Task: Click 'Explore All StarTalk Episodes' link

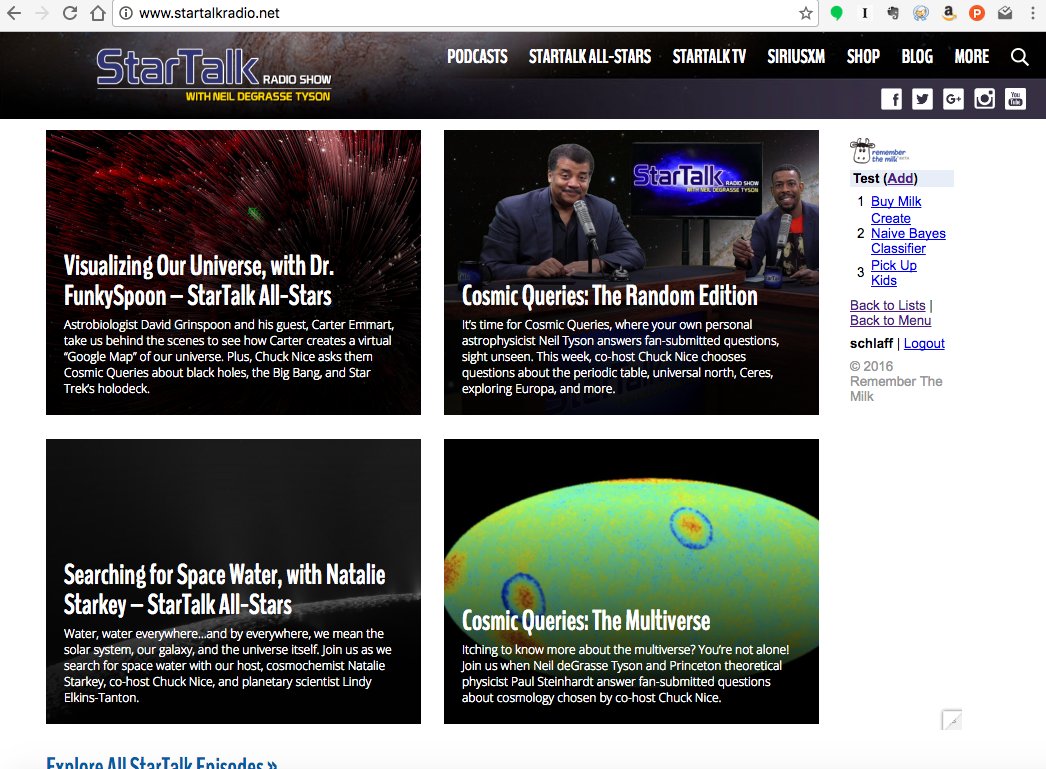Action: tap(161, 762)
